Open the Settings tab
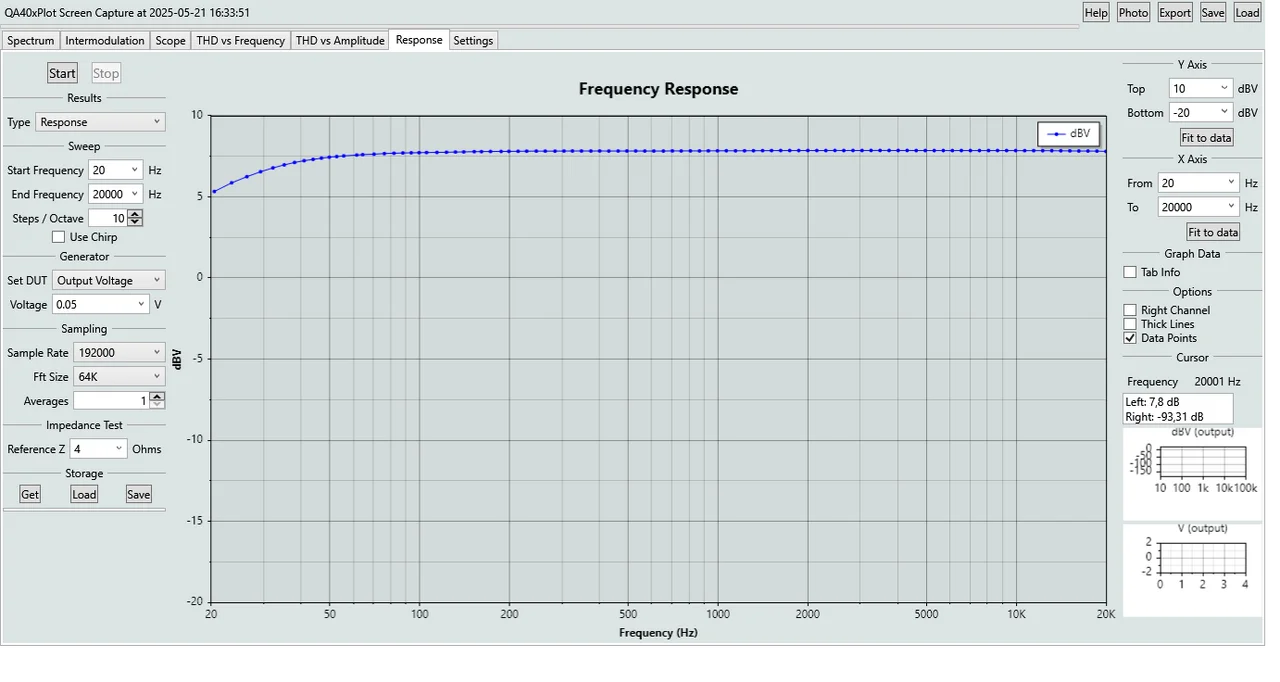This screenshot has width=1280, height=682. click(x=472, y=40)
